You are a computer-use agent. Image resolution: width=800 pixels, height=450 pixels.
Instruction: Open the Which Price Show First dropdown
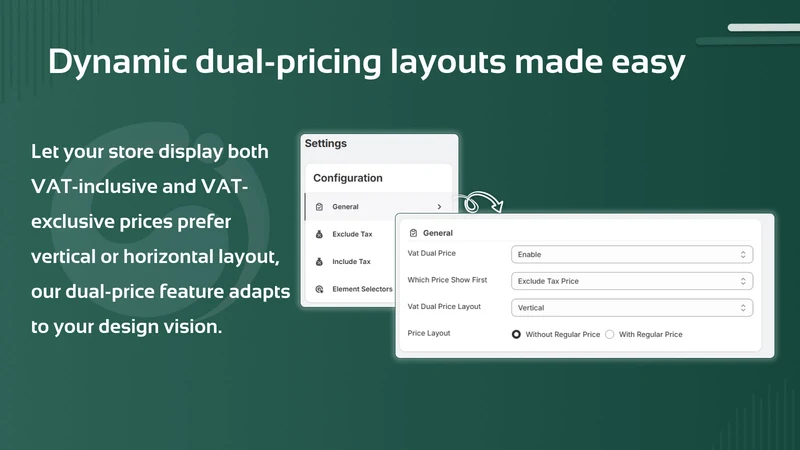pyautogui.click(x=632, y=281)
